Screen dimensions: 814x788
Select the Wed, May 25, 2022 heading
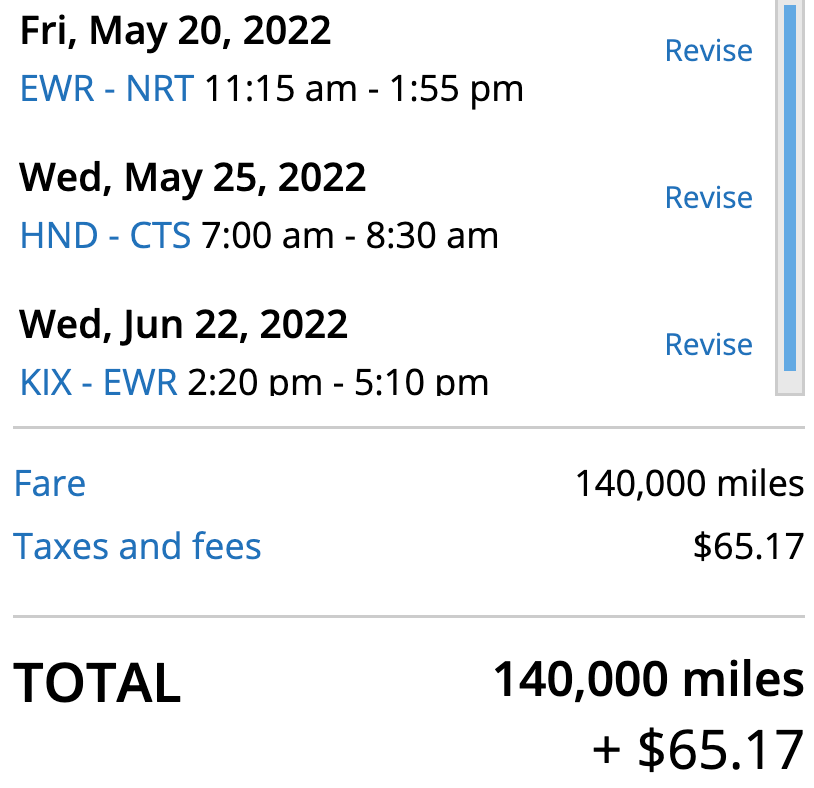pyautogui.click(x=192, y=177)
